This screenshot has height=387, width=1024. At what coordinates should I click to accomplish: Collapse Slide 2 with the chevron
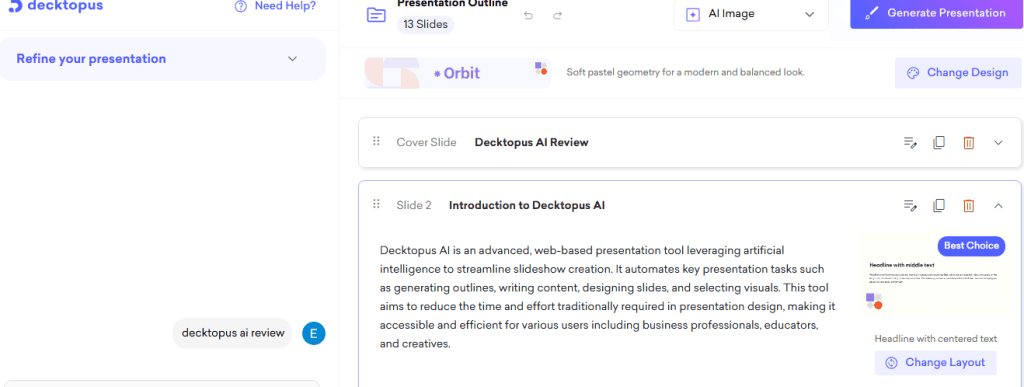coord(998,206)
